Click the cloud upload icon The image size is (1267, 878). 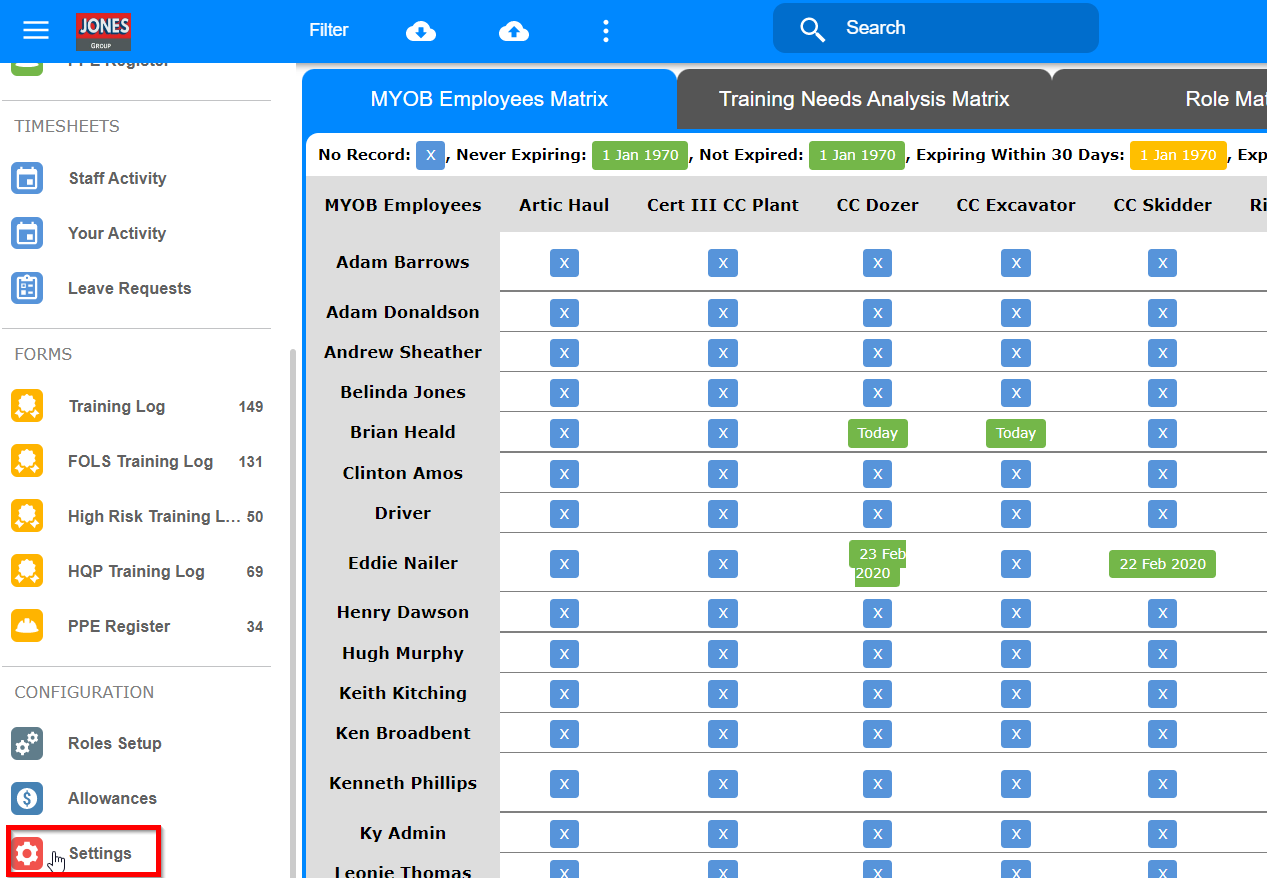pyautogui.click(x=514, y=31)
